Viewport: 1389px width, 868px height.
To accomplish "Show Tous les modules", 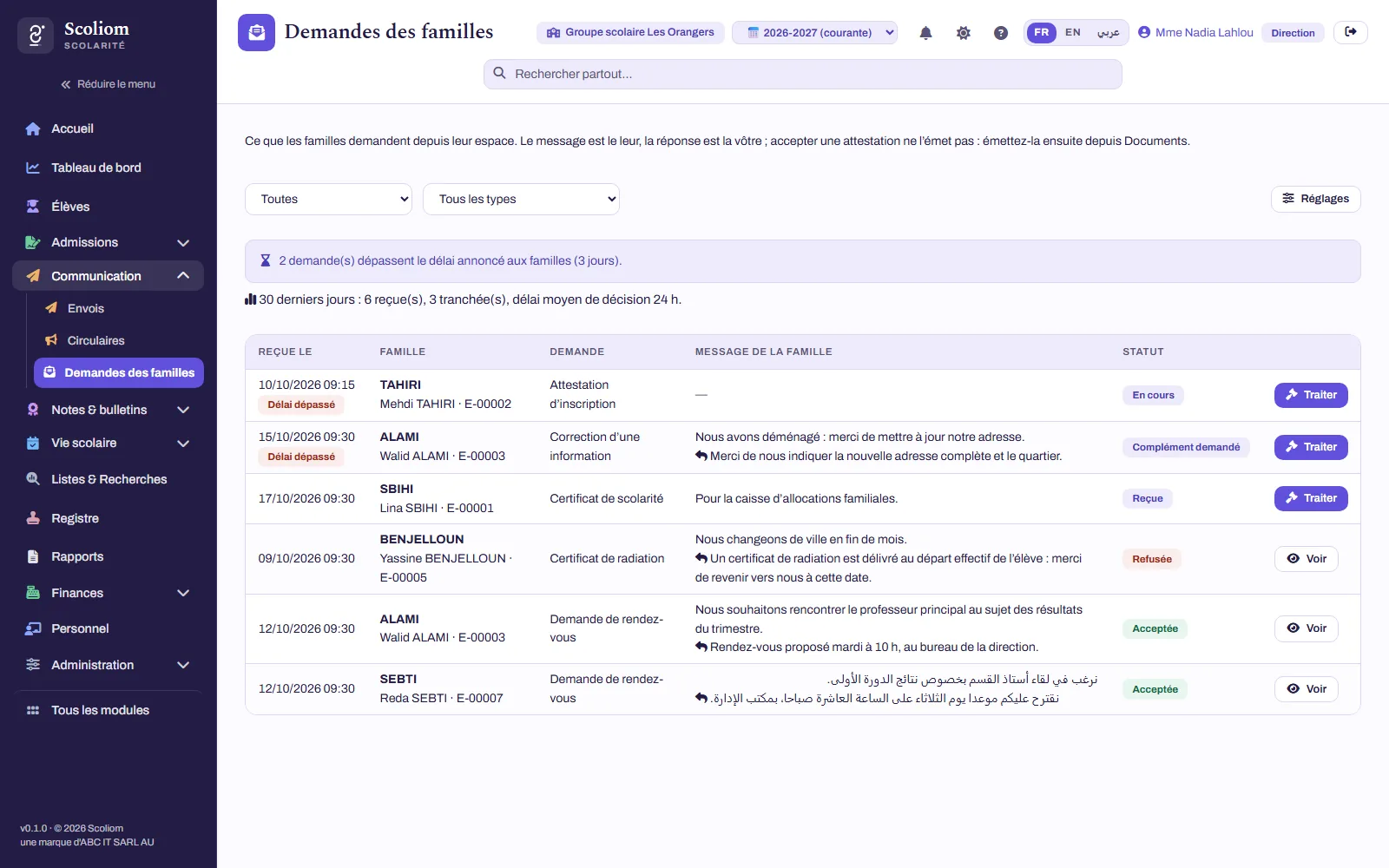I will coord(109,710).
